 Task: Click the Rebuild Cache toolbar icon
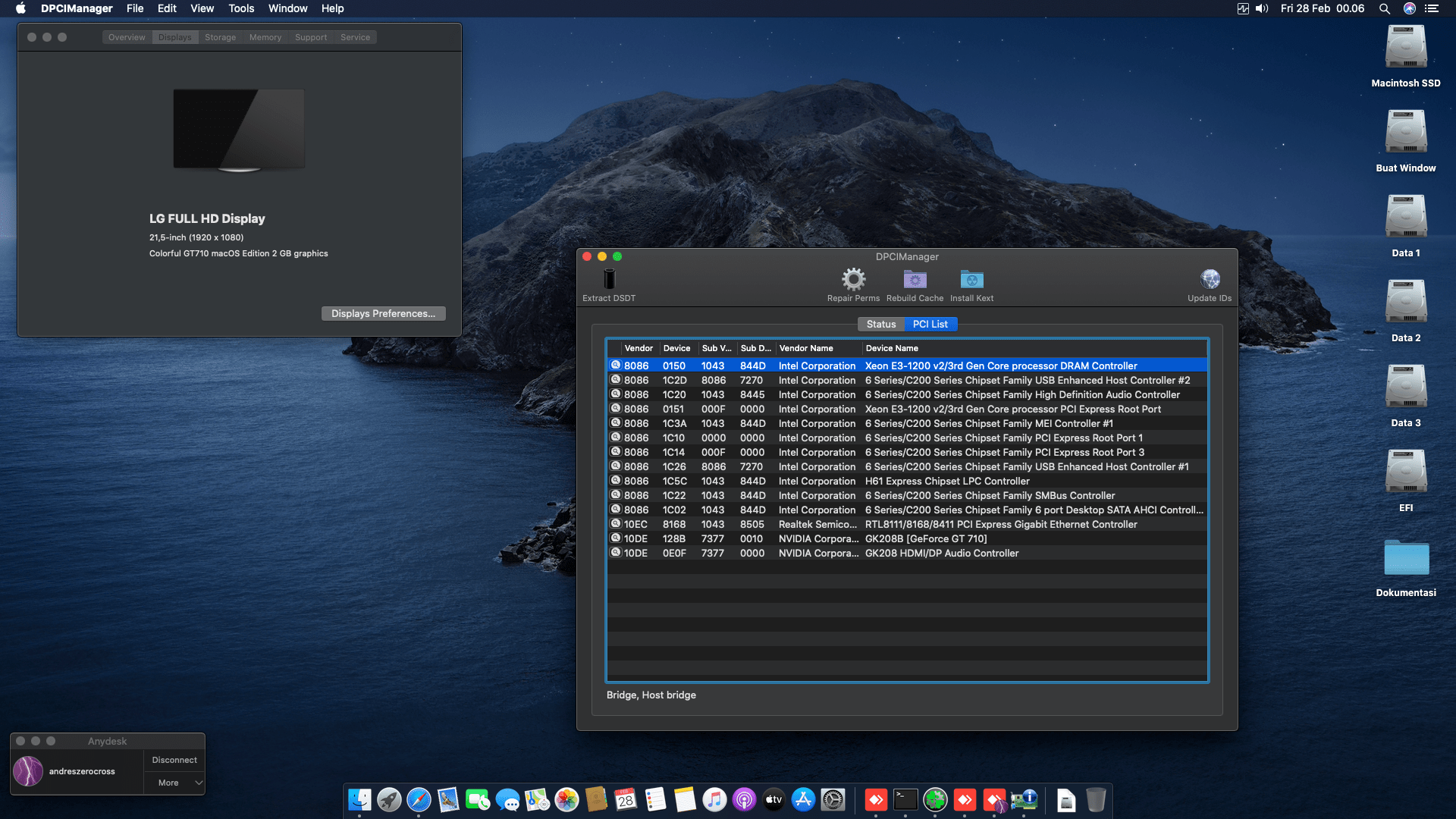click(915, 279)
